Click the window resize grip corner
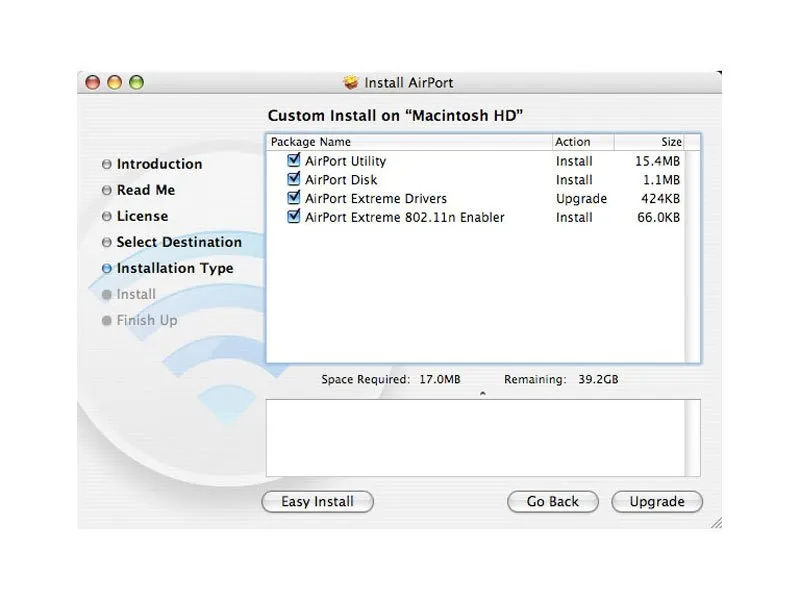Image resolution: width=800 pixels, height=600 pixels. pos(714,522)
